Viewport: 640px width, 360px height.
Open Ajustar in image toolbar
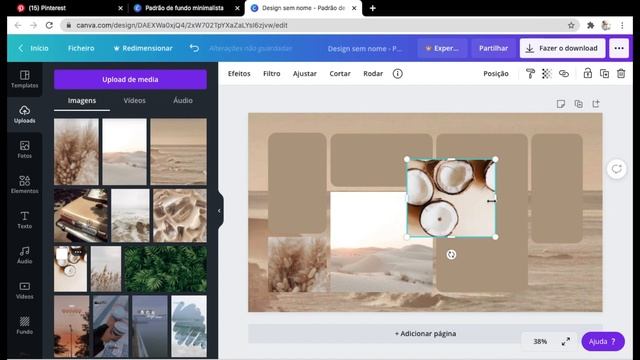304,73
